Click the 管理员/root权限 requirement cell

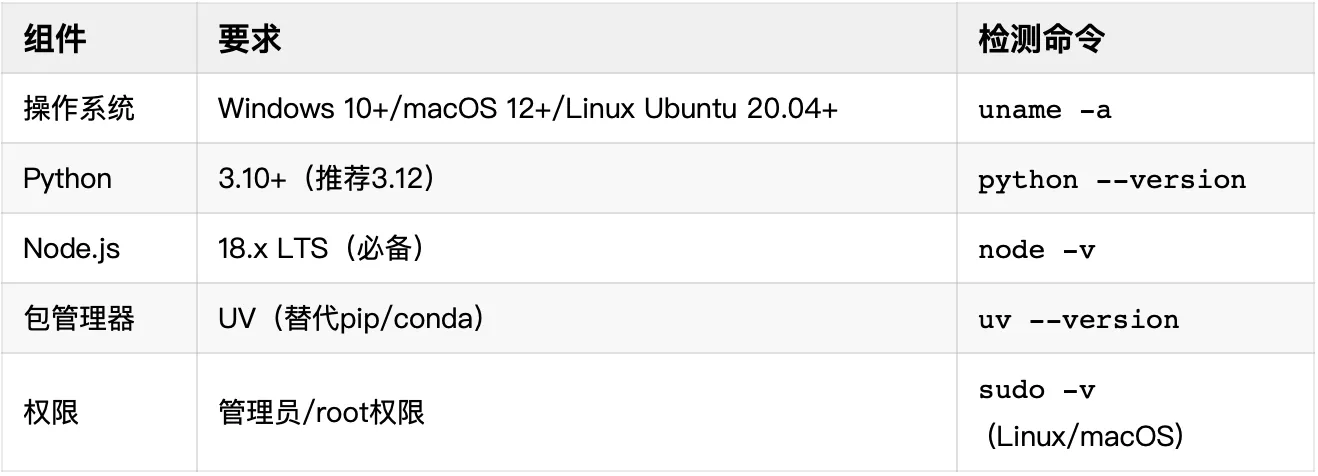(321, 412)
